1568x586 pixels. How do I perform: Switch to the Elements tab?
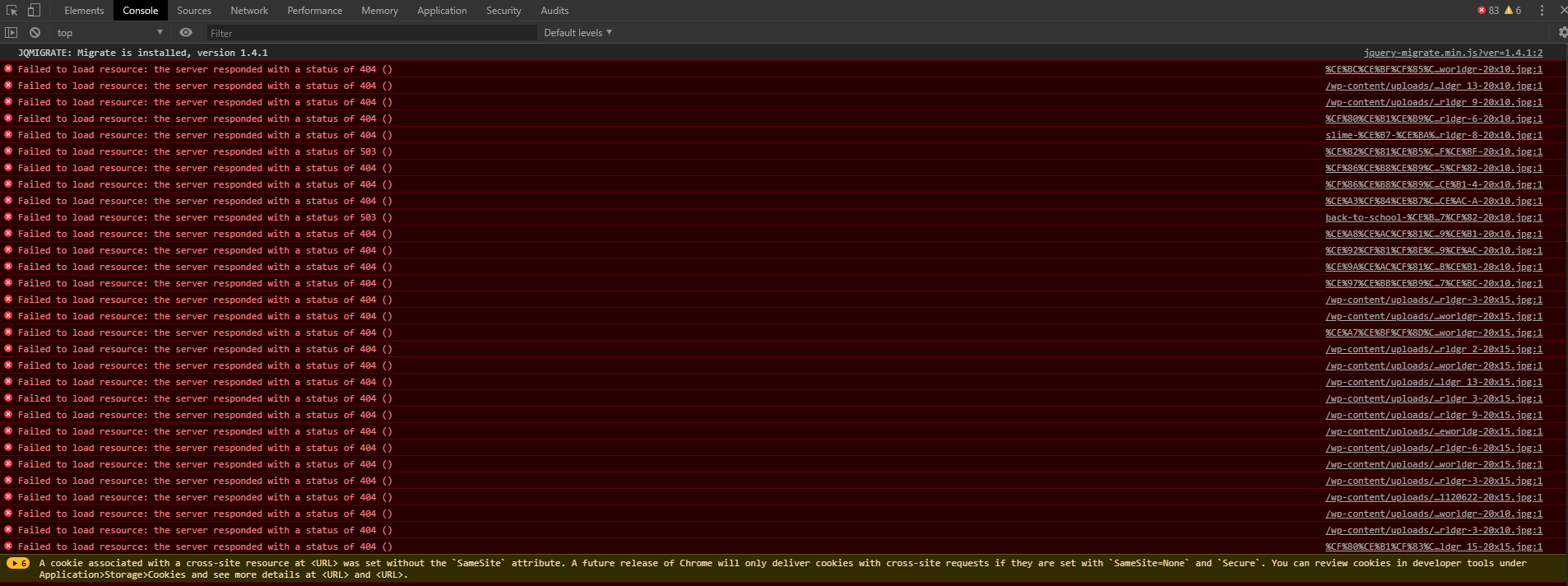(84, 11)
